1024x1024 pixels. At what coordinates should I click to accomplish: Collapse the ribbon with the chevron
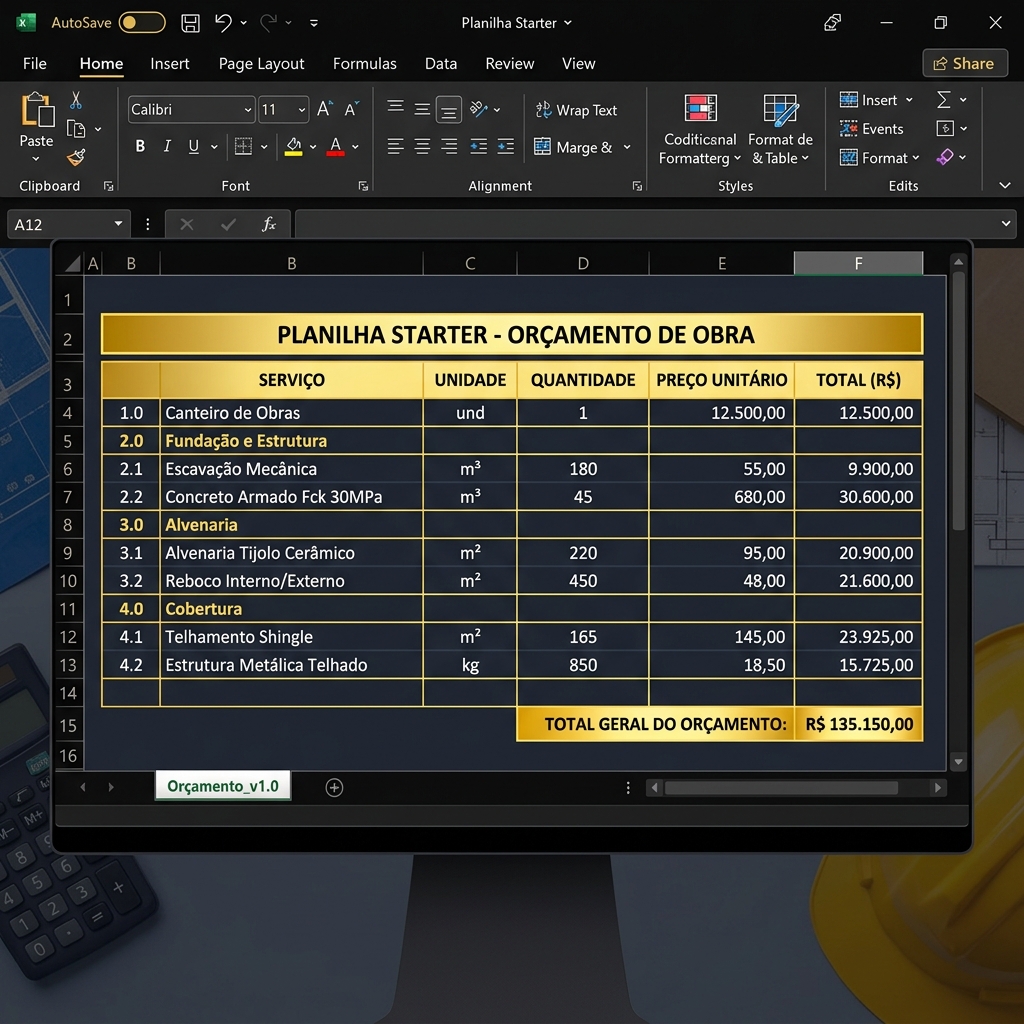1004,185
